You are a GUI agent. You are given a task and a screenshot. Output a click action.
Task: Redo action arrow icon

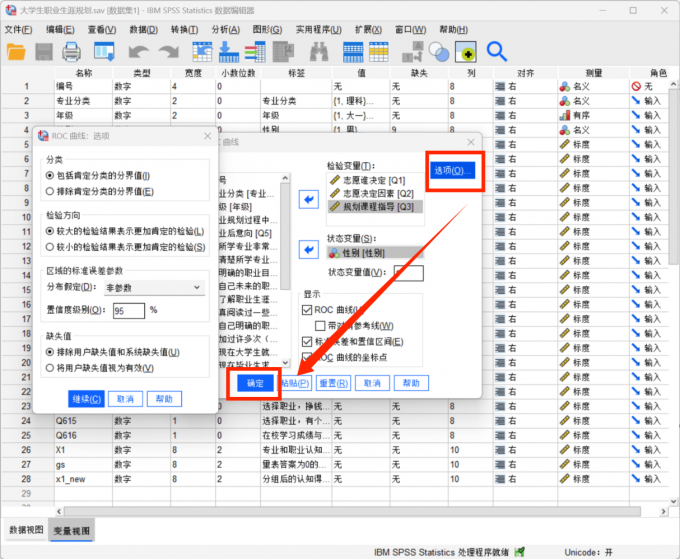tap(168, 52)
